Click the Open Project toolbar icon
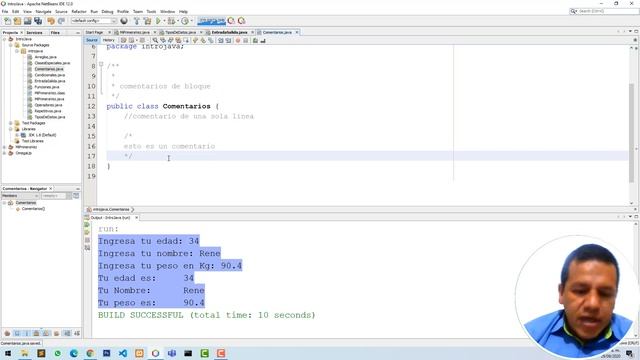 [x=27, y=21]
